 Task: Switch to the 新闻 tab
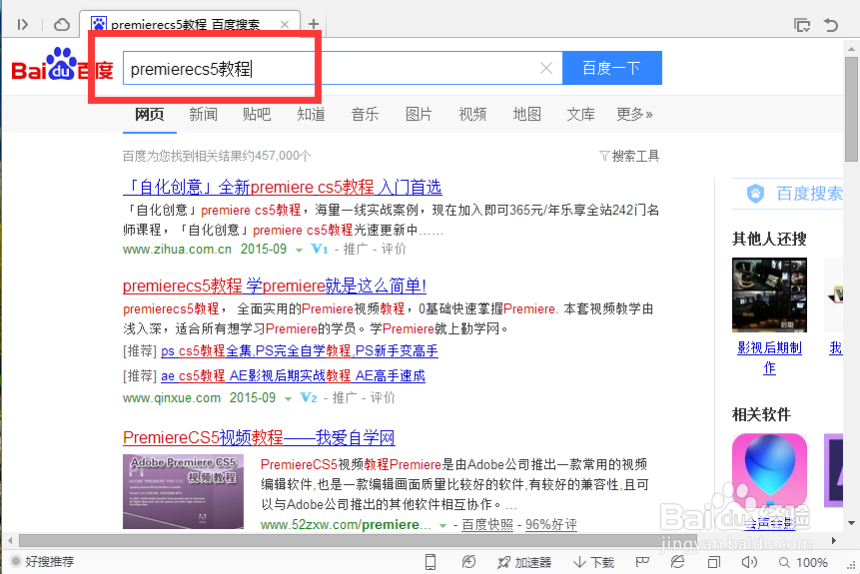tap(203, 114)
